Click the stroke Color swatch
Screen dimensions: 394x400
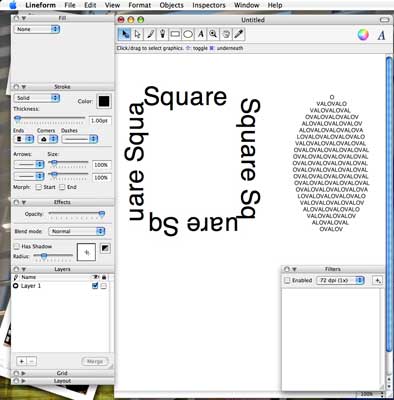104,101
